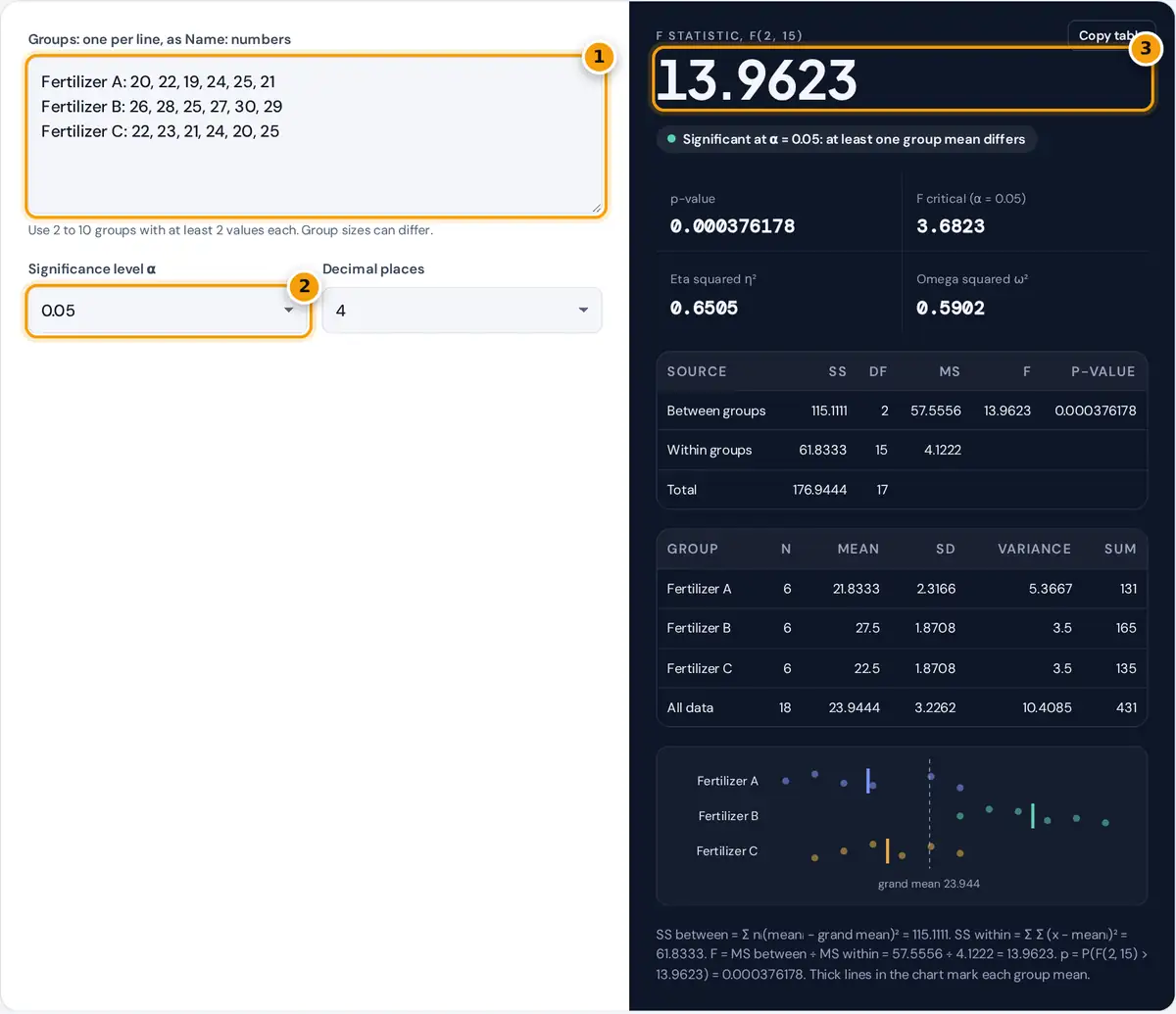Click the grand mean 23.944 chart label

pyautogui.click(x=929, y=884)
